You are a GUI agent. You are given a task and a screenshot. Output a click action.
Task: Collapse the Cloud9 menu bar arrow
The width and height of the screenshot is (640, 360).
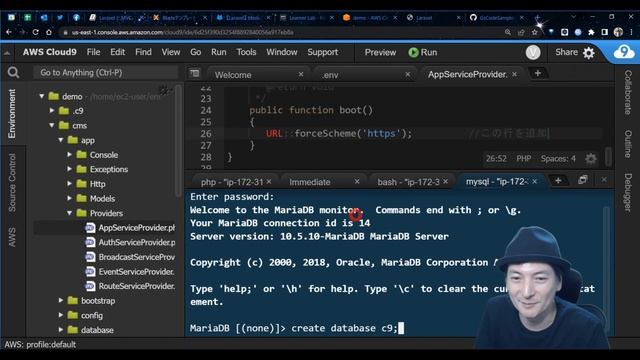pyautogui.click(x=7, y=53)
